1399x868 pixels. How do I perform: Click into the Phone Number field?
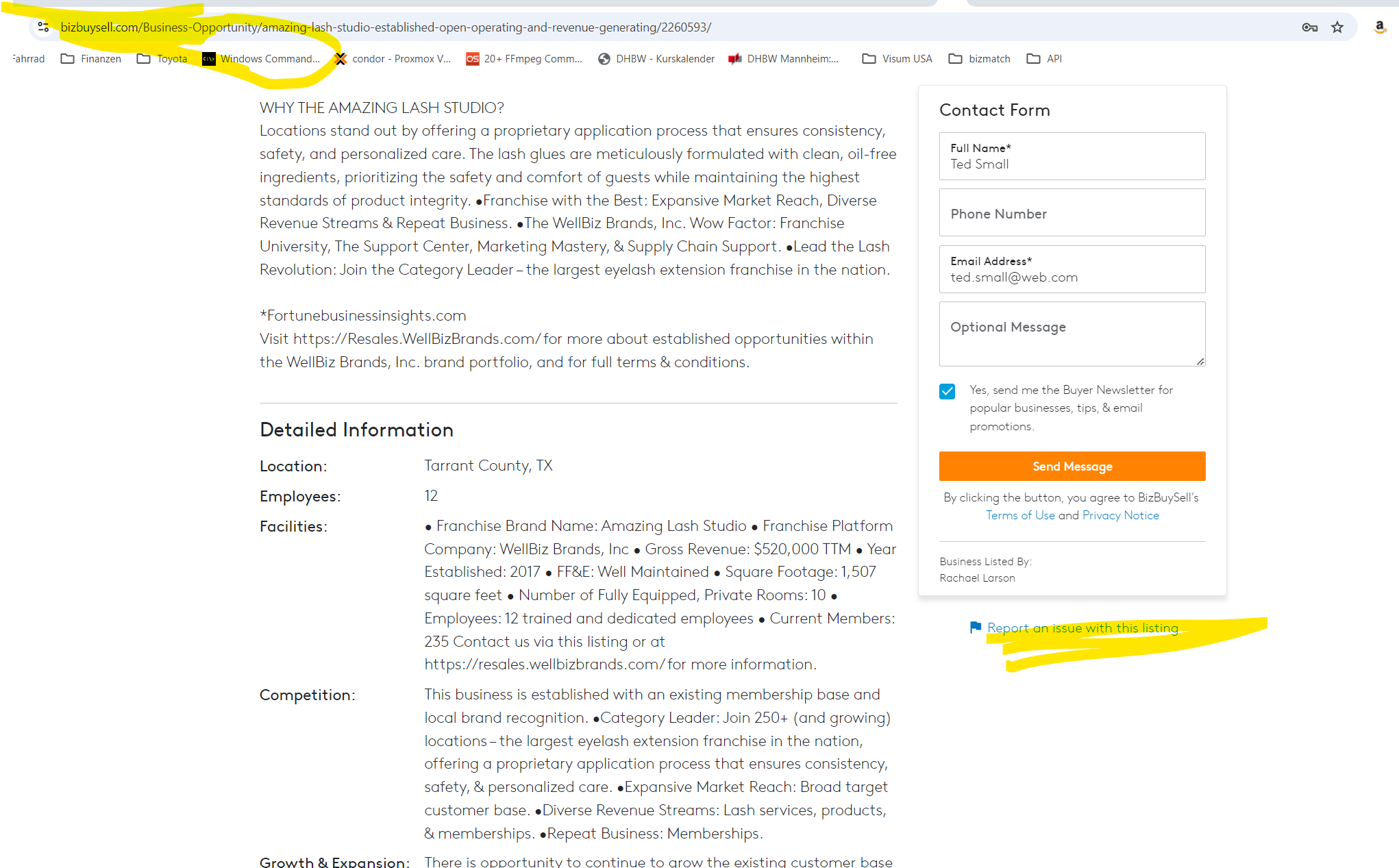[x=1072, y=213]
